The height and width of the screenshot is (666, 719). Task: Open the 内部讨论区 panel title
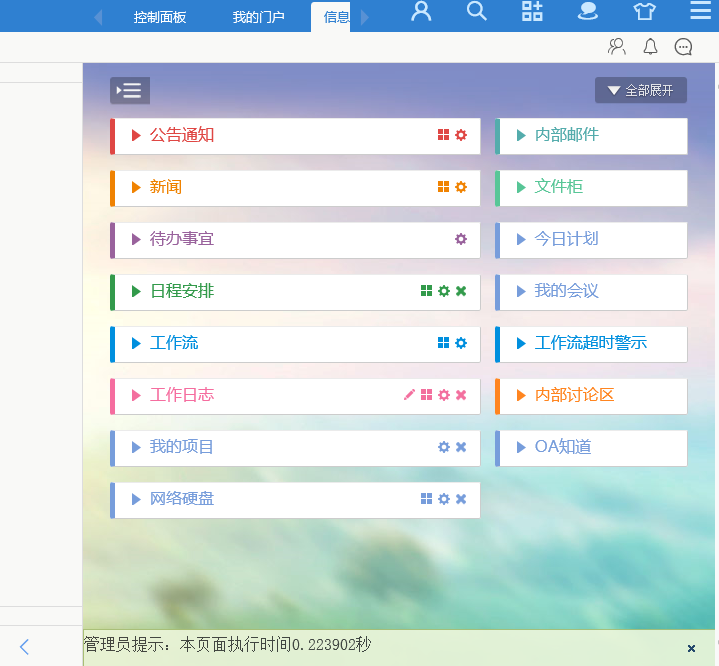click(x=574, y=395)
